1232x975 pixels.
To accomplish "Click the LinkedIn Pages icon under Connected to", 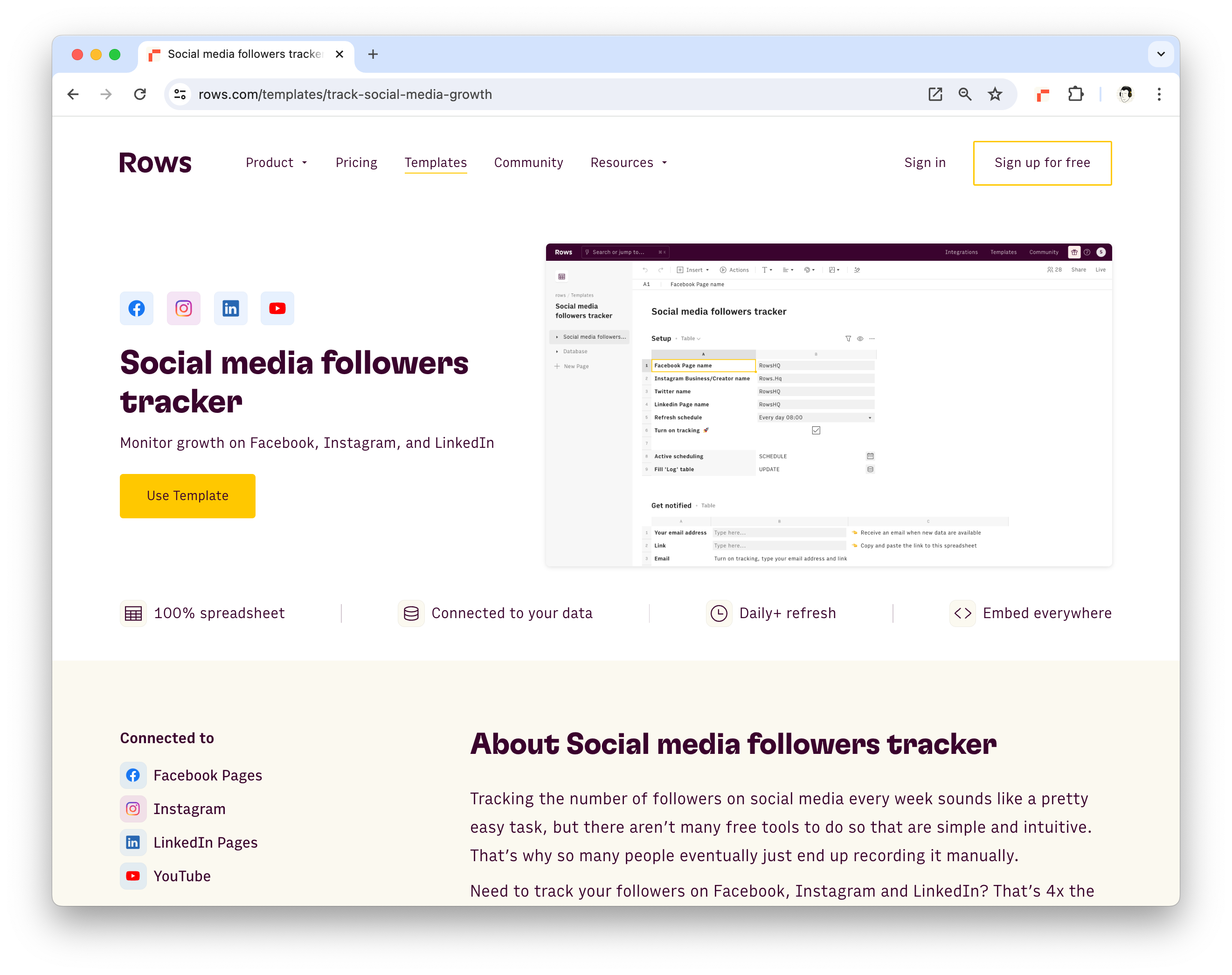I will coord(133,842).
